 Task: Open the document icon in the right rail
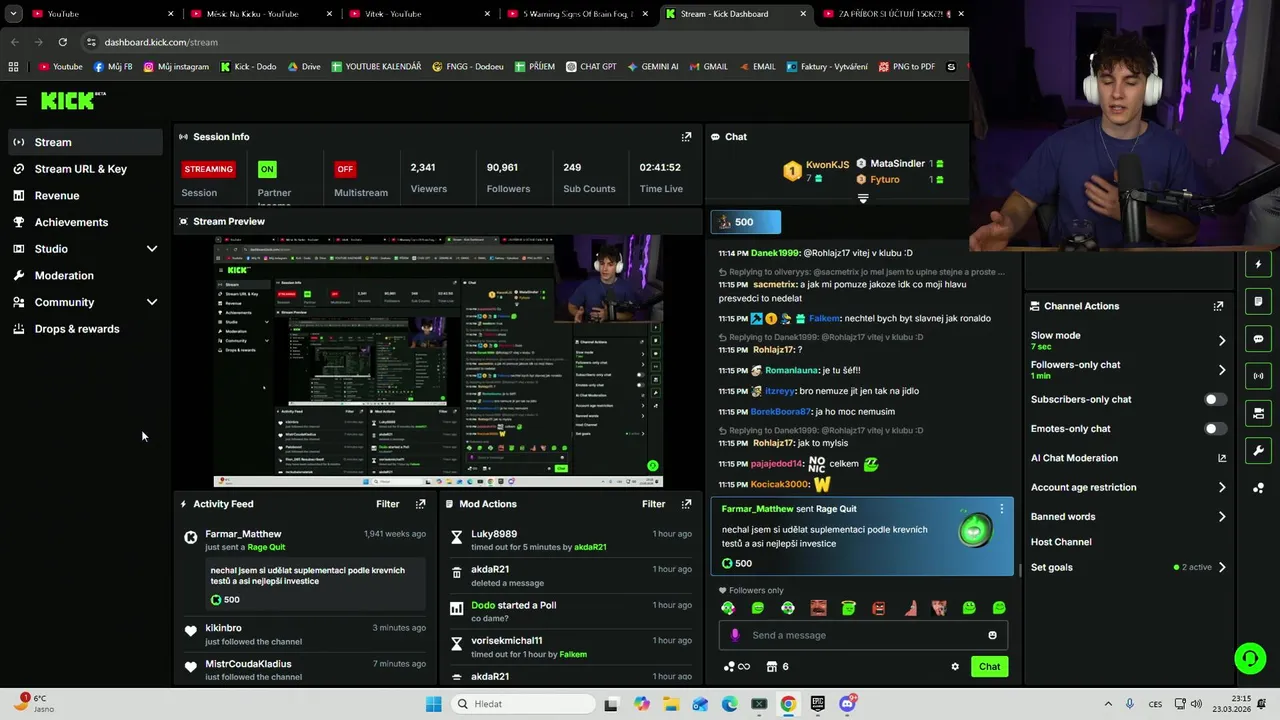(x=1258, y=302)
